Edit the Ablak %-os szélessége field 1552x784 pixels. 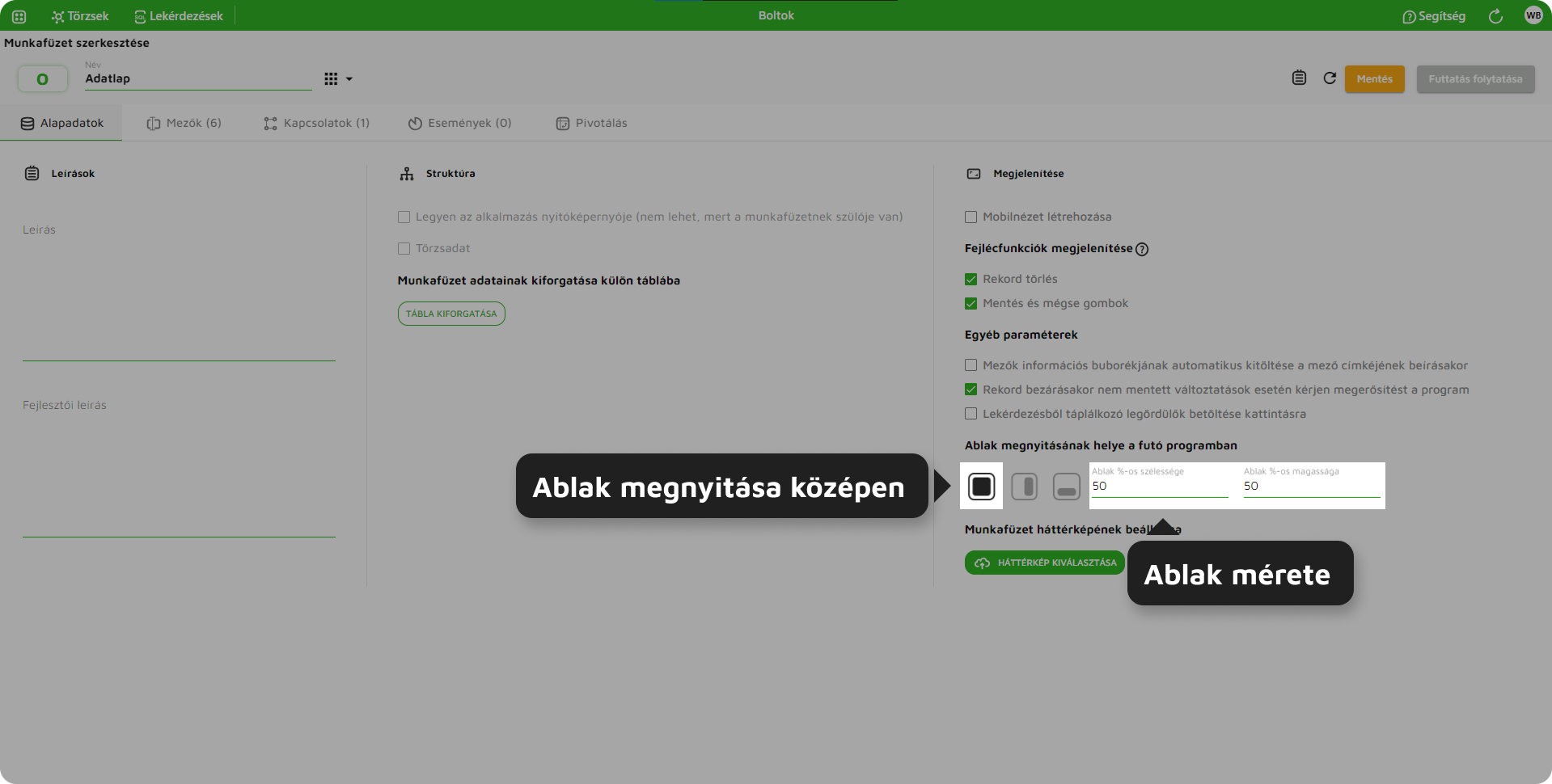[1160, 483]
